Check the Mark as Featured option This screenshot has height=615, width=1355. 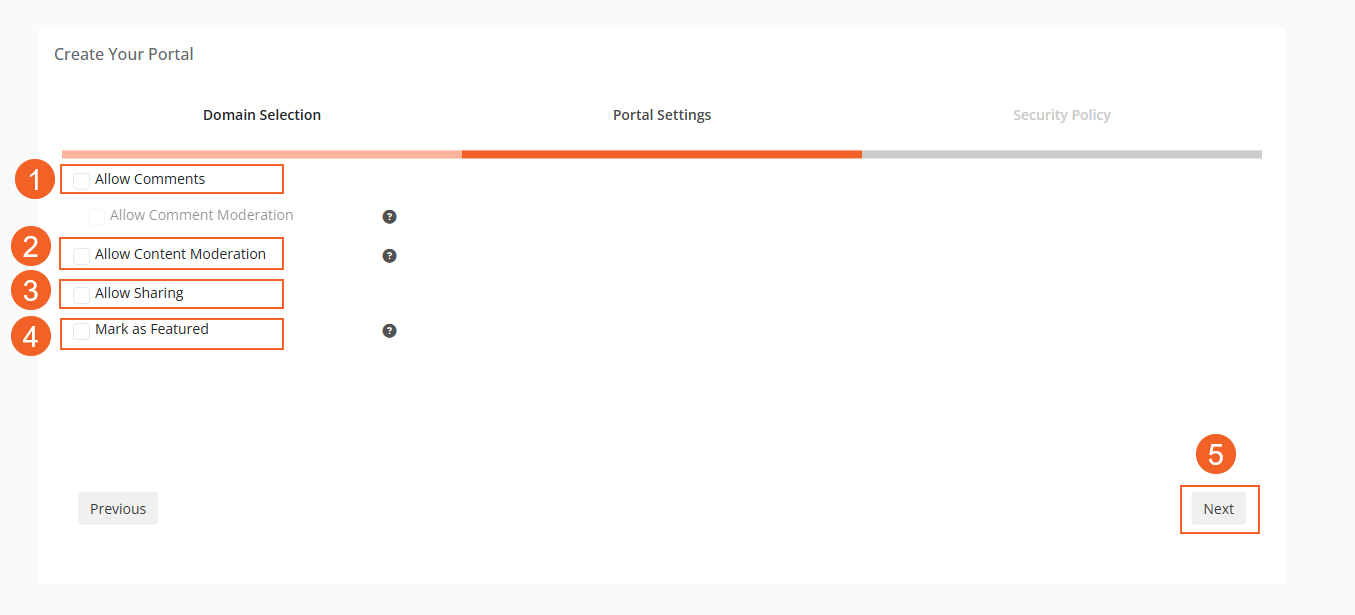(80, 331)
